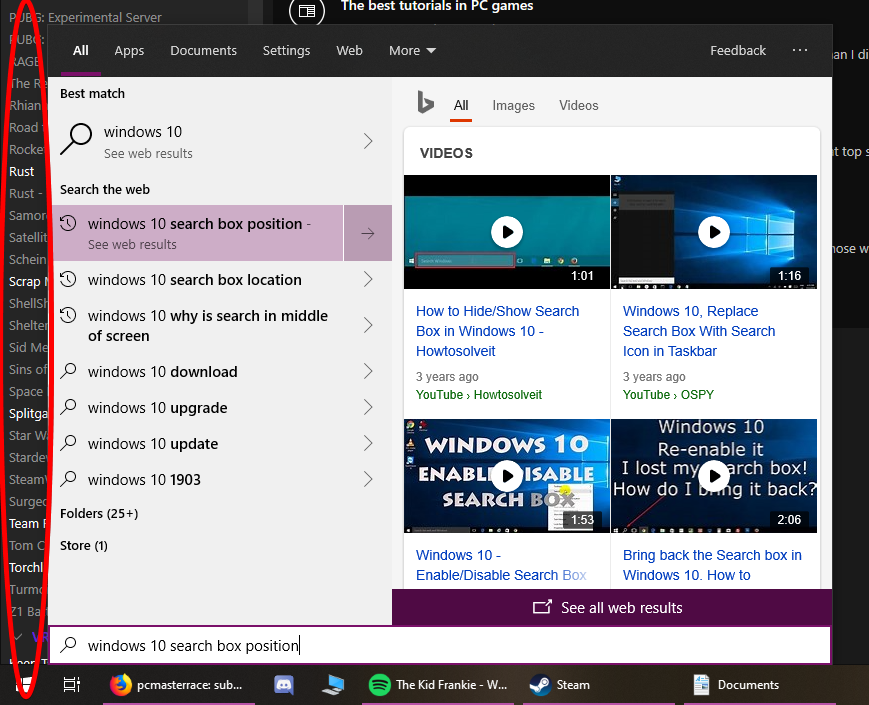The height and width of the screenshot is (705, 869).
Task: Open the three-dots options menu
Action: (x=800, y=50)
